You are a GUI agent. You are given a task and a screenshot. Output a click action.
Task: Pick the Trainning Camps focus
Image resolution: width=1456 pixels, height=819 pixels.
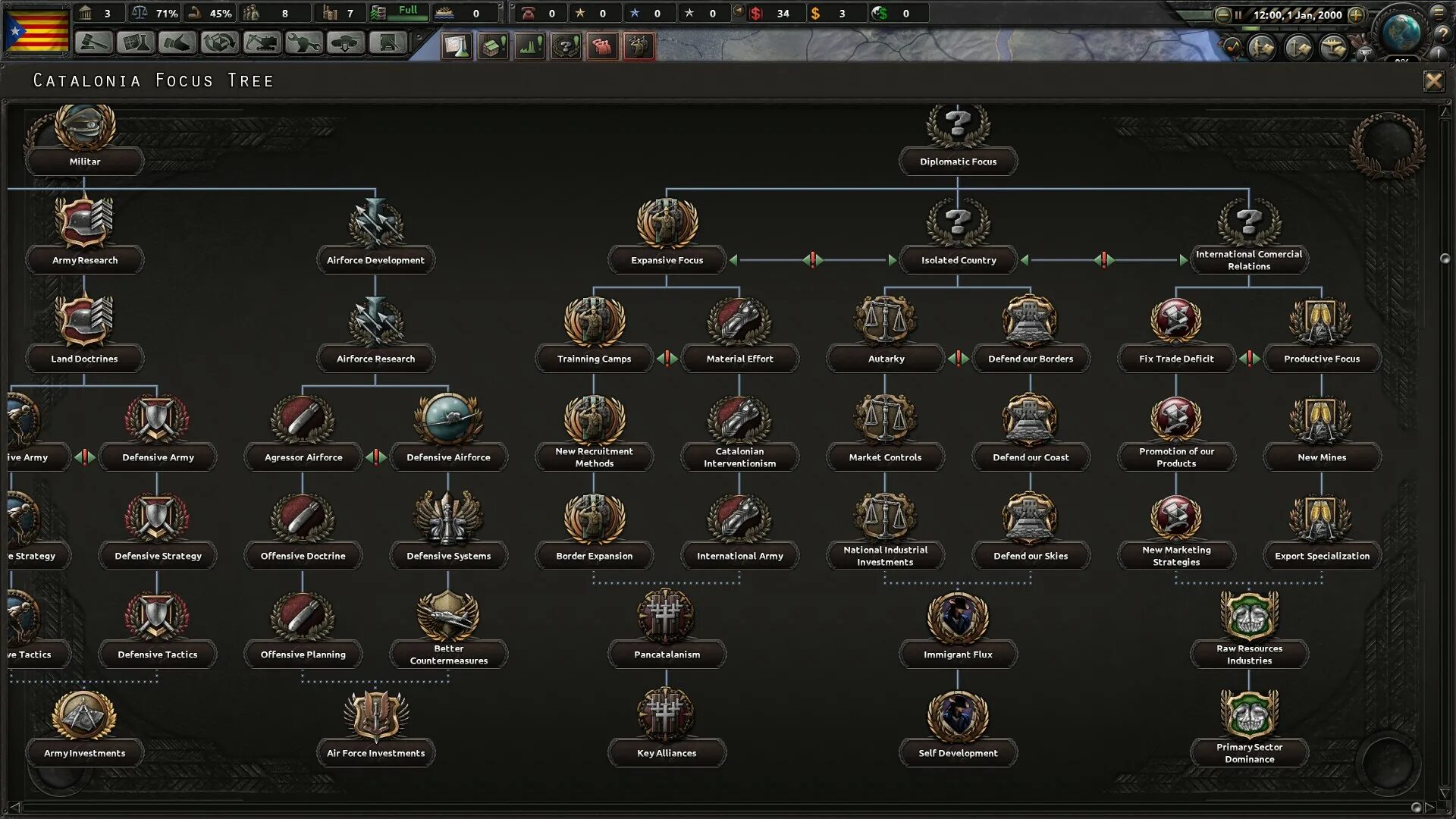pos(594,332)
